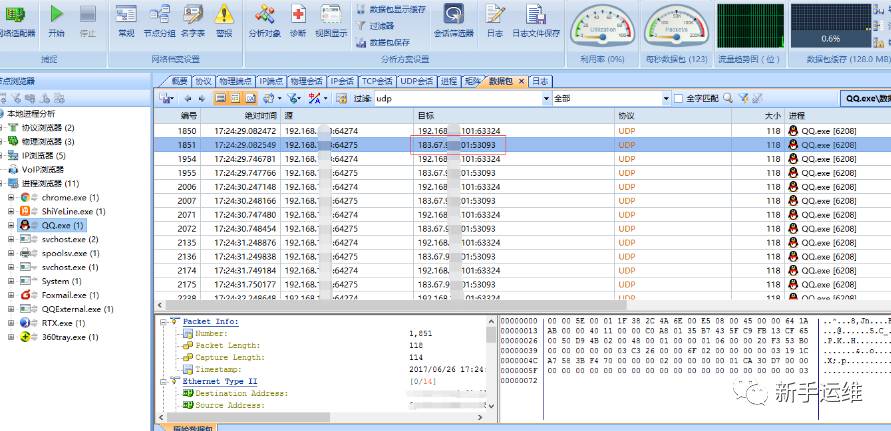Start capture with the 开始 play button
Viewport: 891px width, 431px height.
click(56, 21)
